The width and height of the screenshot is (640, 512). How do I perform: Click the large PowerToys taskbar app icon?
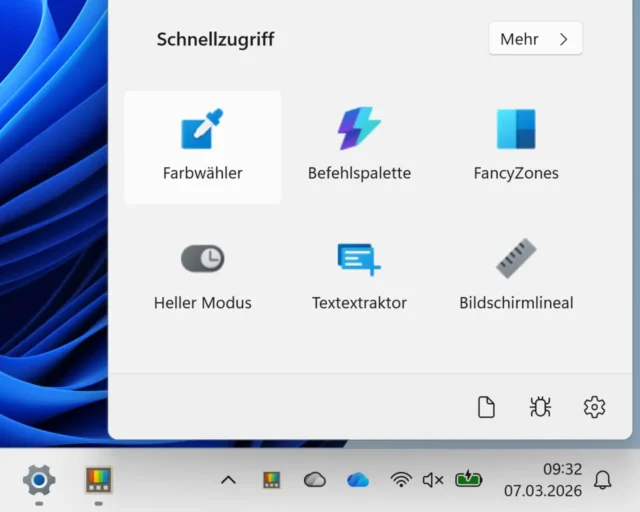(x=98, y=479)
